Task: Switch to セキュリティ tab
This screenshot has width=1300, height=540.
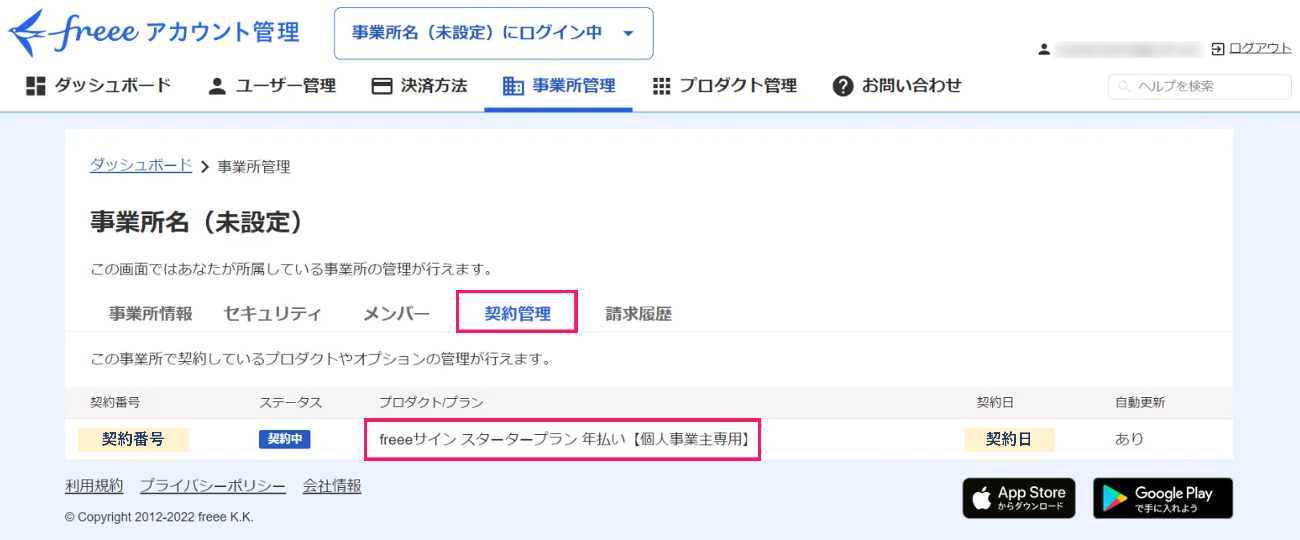Action: tap(273, 313)
